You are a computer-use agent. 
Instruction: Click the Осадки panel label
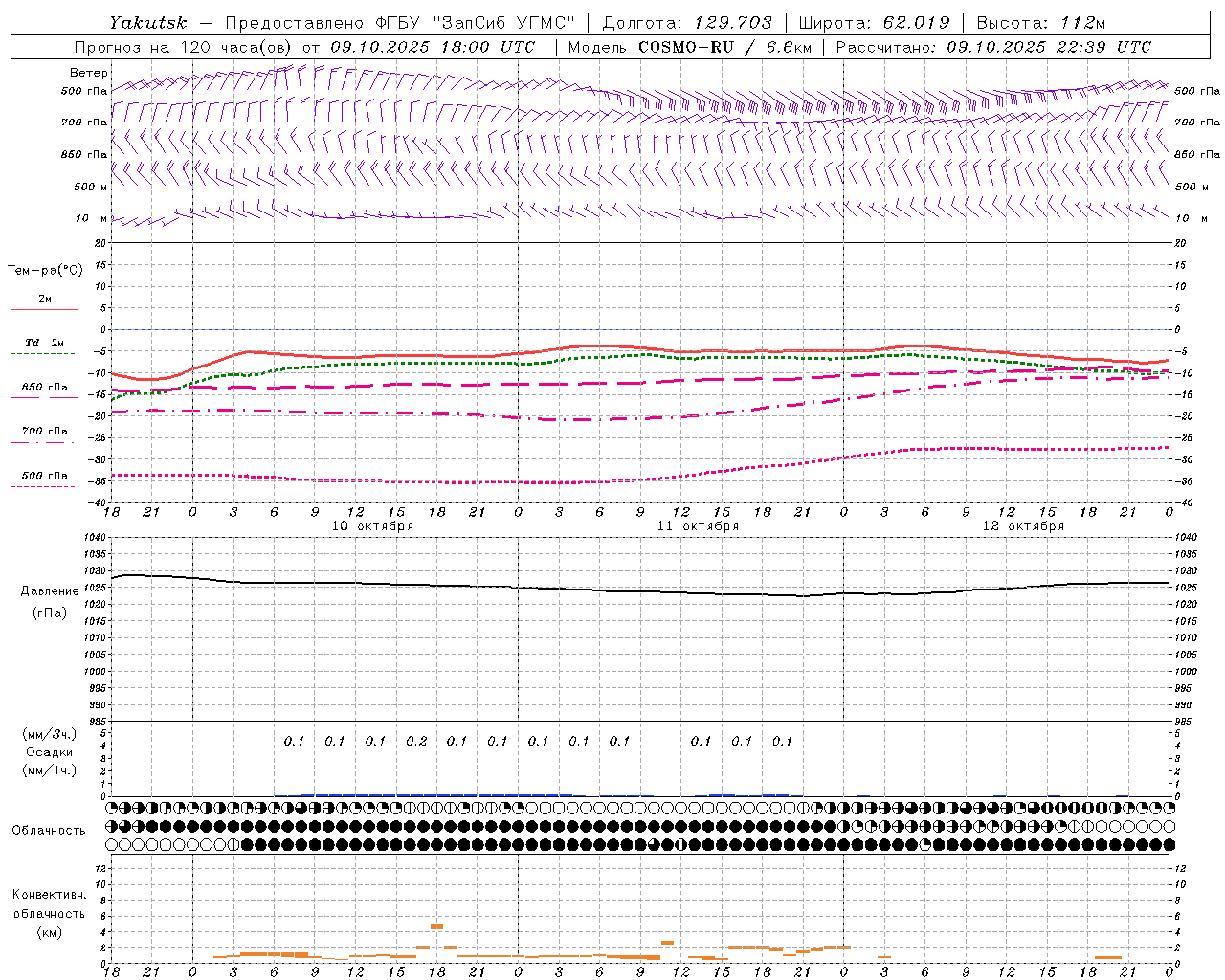tap(50, 752)
